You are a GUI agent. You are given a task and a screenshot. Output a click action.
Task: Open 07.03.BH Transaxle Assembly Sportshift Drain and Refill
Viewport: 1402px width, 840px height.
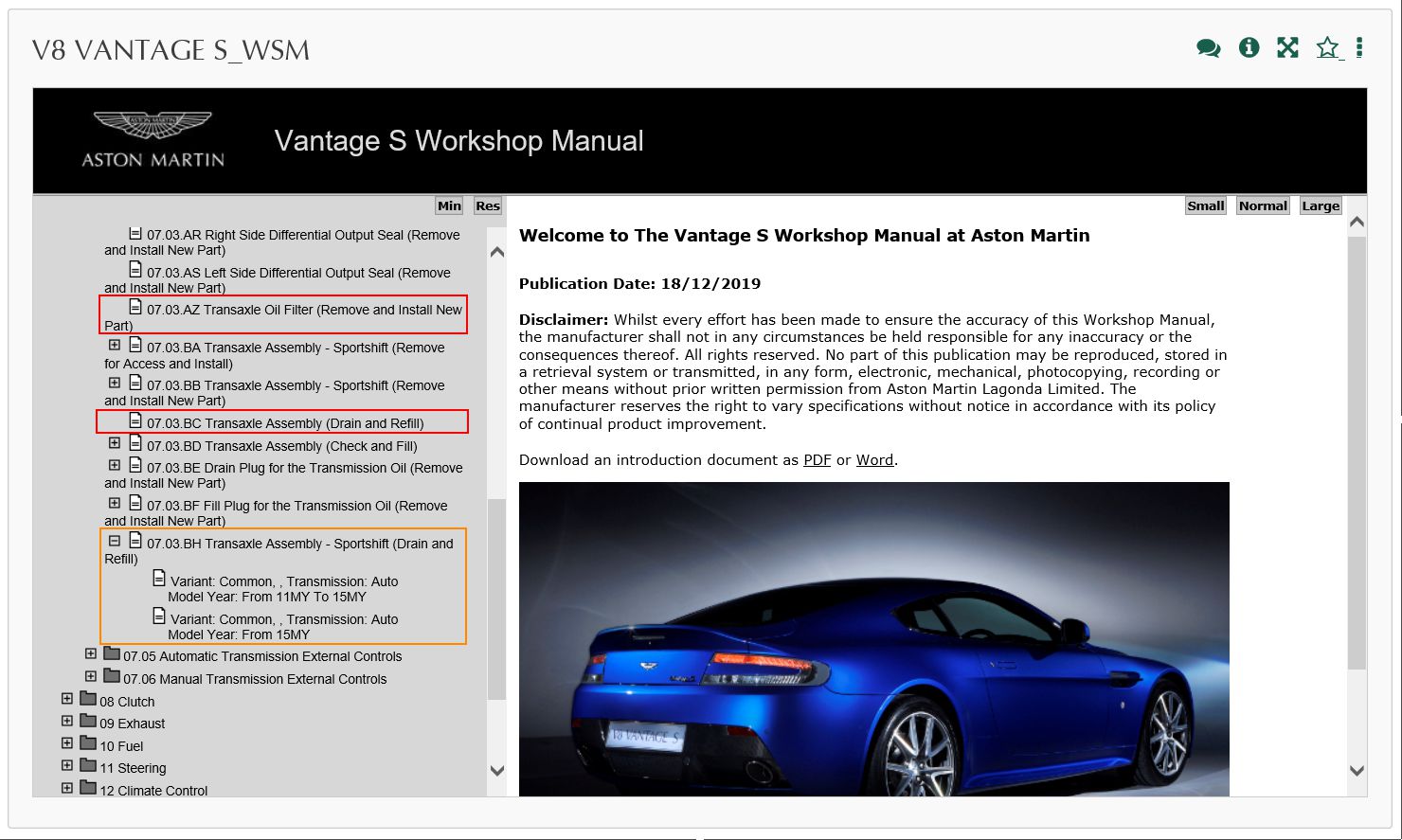[279, 551]
